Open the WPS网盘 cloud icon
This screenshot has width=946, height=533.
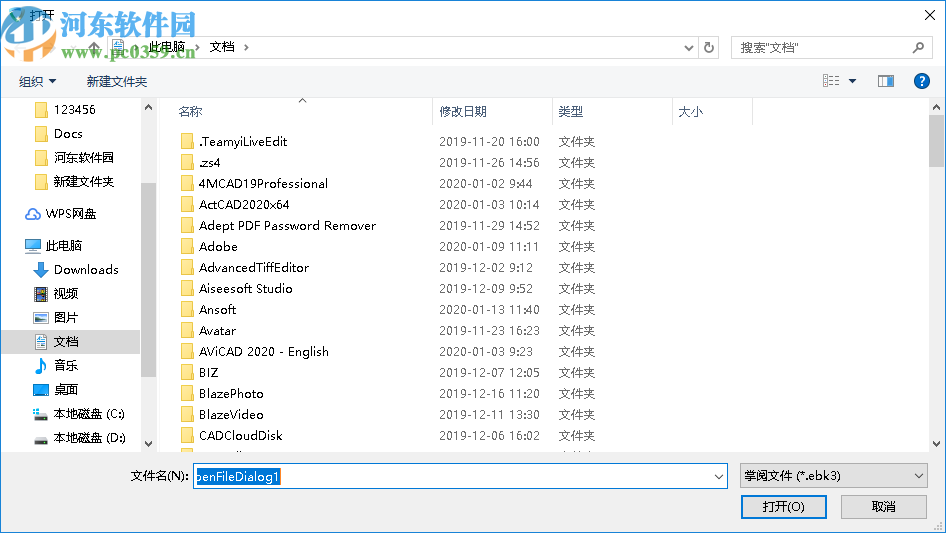tap(33, 214)
